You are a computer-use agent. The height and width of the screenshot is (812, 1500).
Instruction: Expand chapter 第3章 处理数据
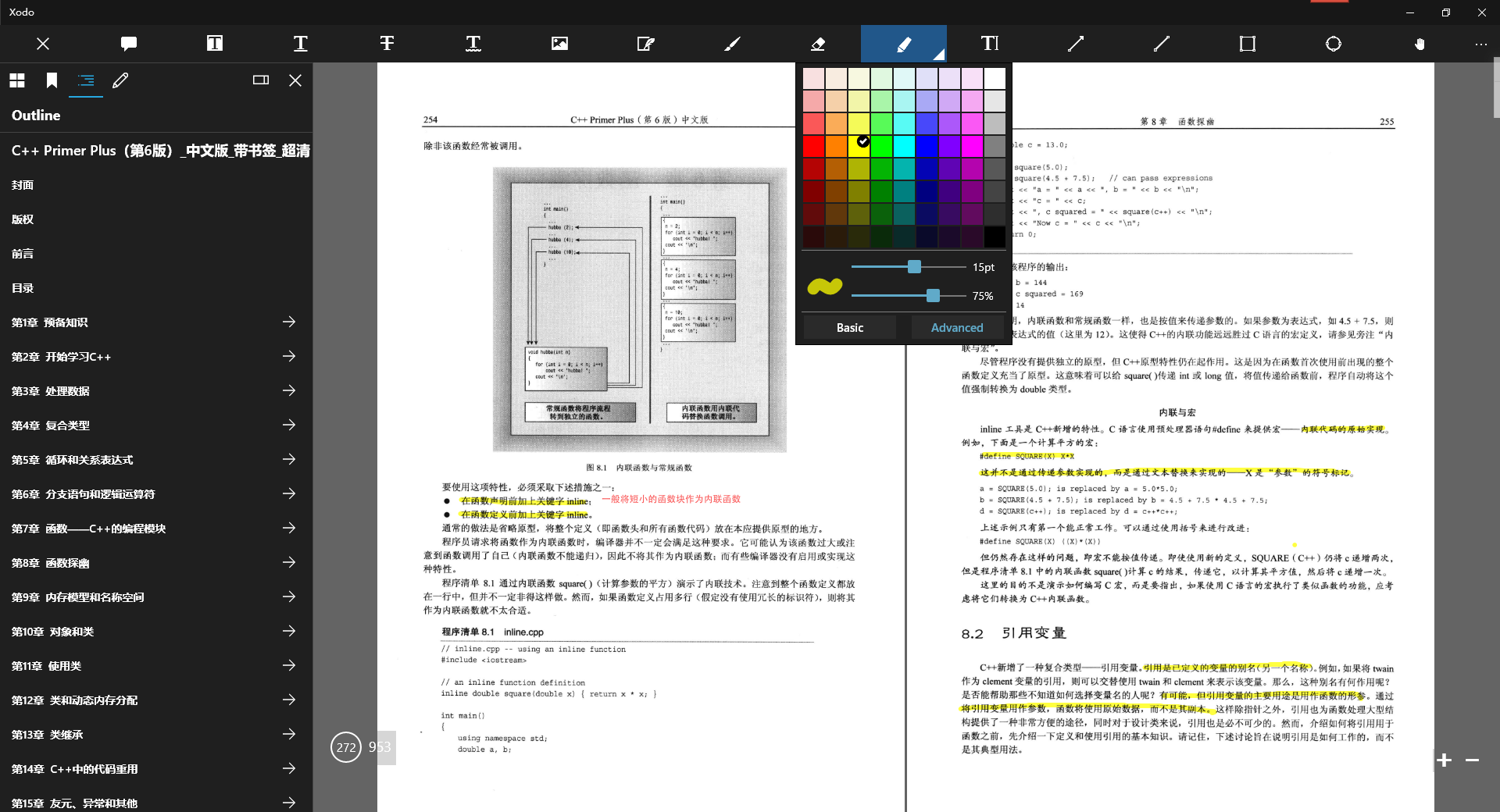[x=289, y=390]
